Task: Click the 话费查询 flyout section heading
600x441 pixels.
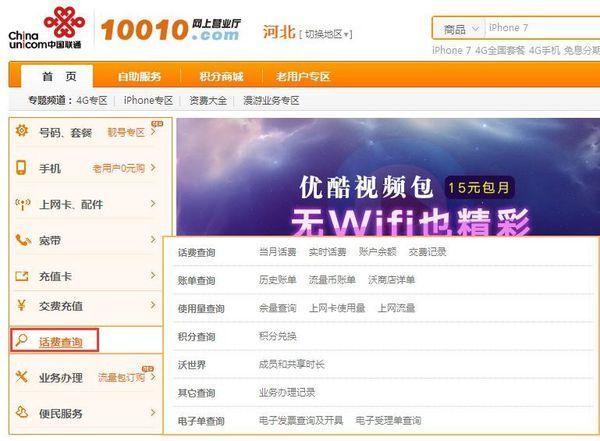Action: [196, 253]
